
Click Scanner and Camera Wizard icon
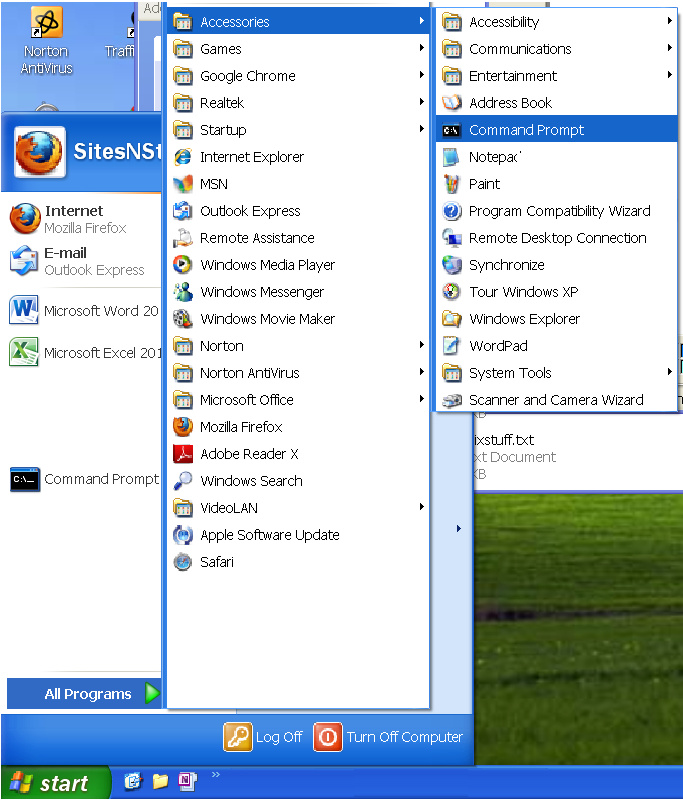click(x=451, y=400)
